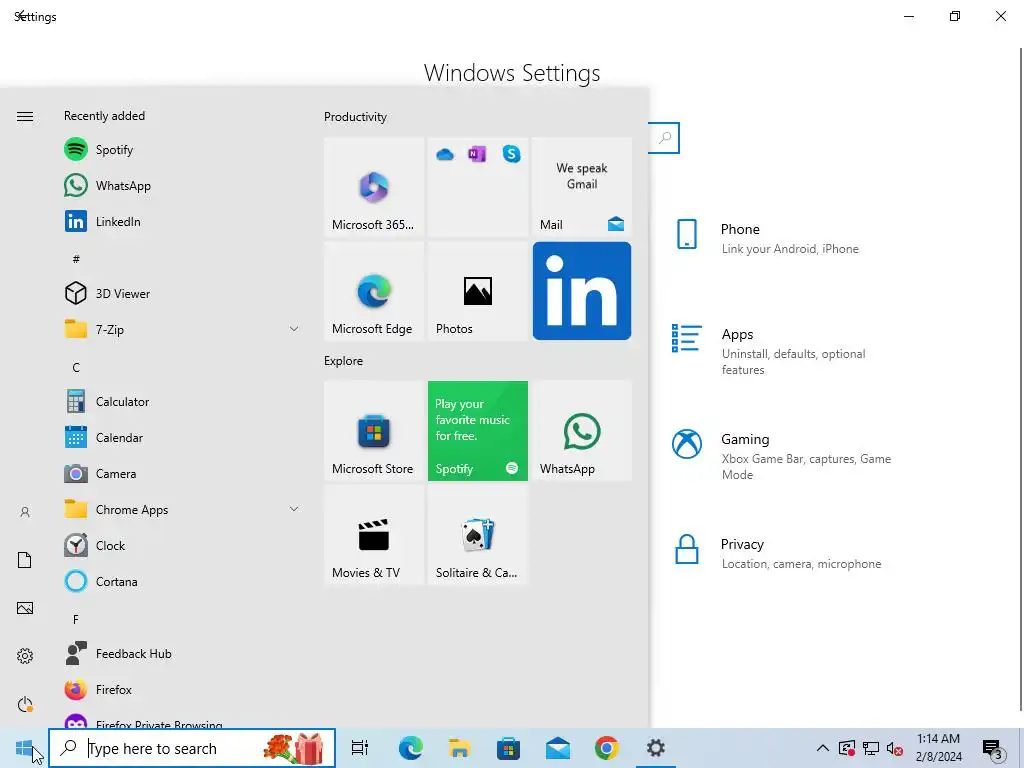Image resolution: width=1024 pixels, height=768 pixels.
Task: Click the 'F' letter index header
Action: [x=76, y=619]
